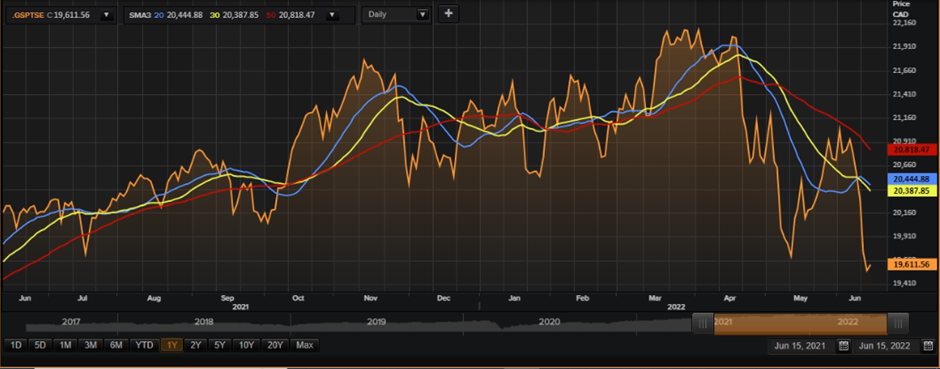
Task: Select the 1D time range
Action: pos(16,345)
